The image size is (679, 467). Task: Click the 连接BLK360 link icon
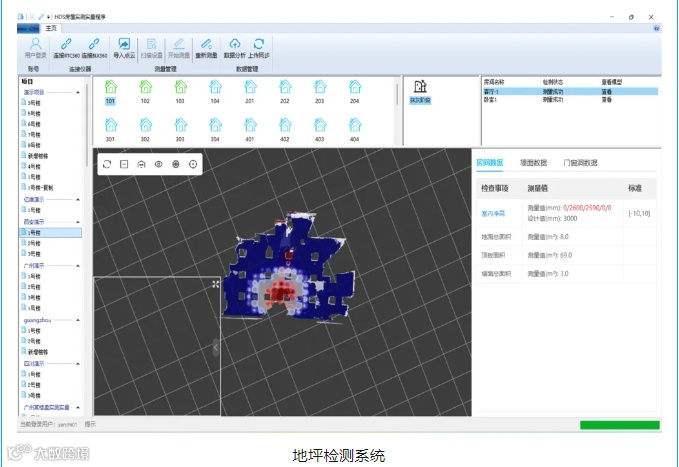[x=94, y=43]
